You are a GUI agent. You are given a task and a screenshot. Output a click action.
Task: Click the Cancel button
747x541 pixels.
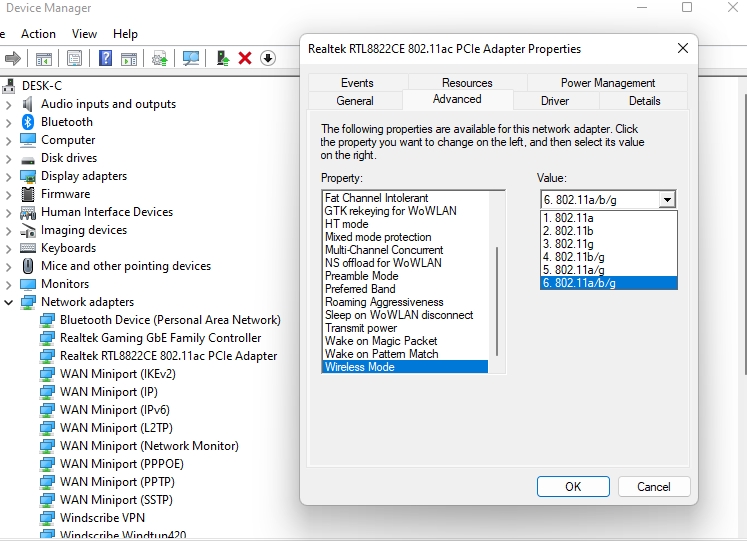(654, 487)
